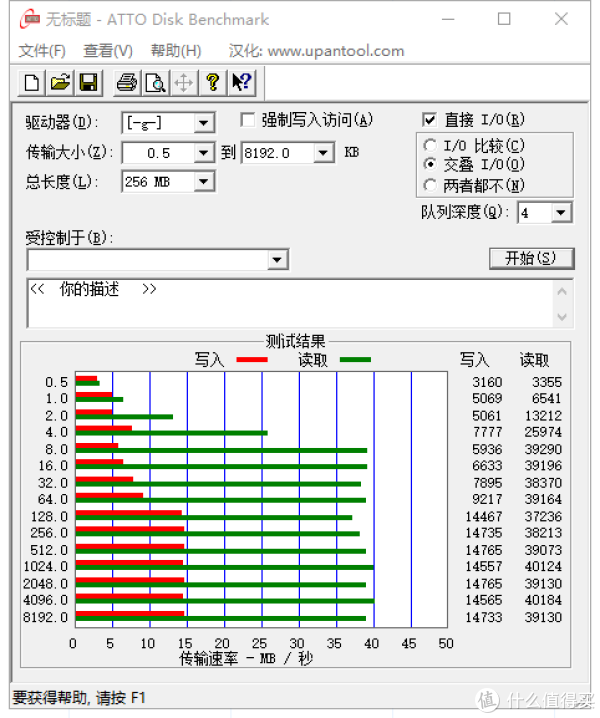Click the 汉化: www.upantool.com menu item
The height and width of the screenshot is (718, 600).
tap(316, 51)
